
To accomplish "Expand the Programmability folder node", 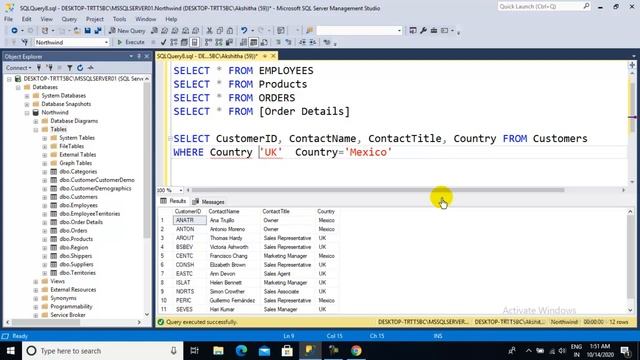I will click(36, 307).
